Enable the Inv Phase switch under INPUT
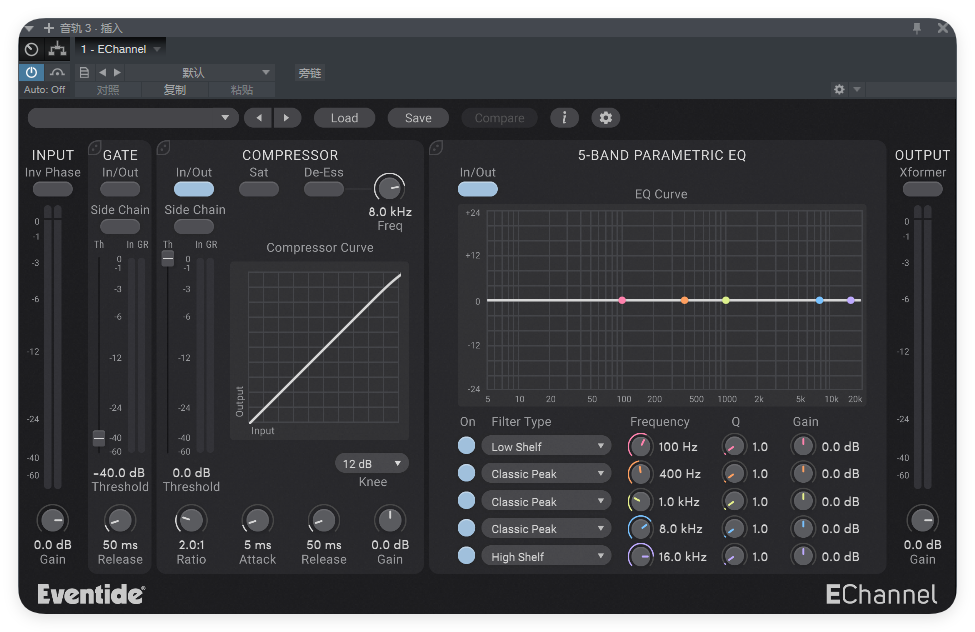The width and height of the screenshot is (975, 632). pyautogui.click(x=53, y=189)
